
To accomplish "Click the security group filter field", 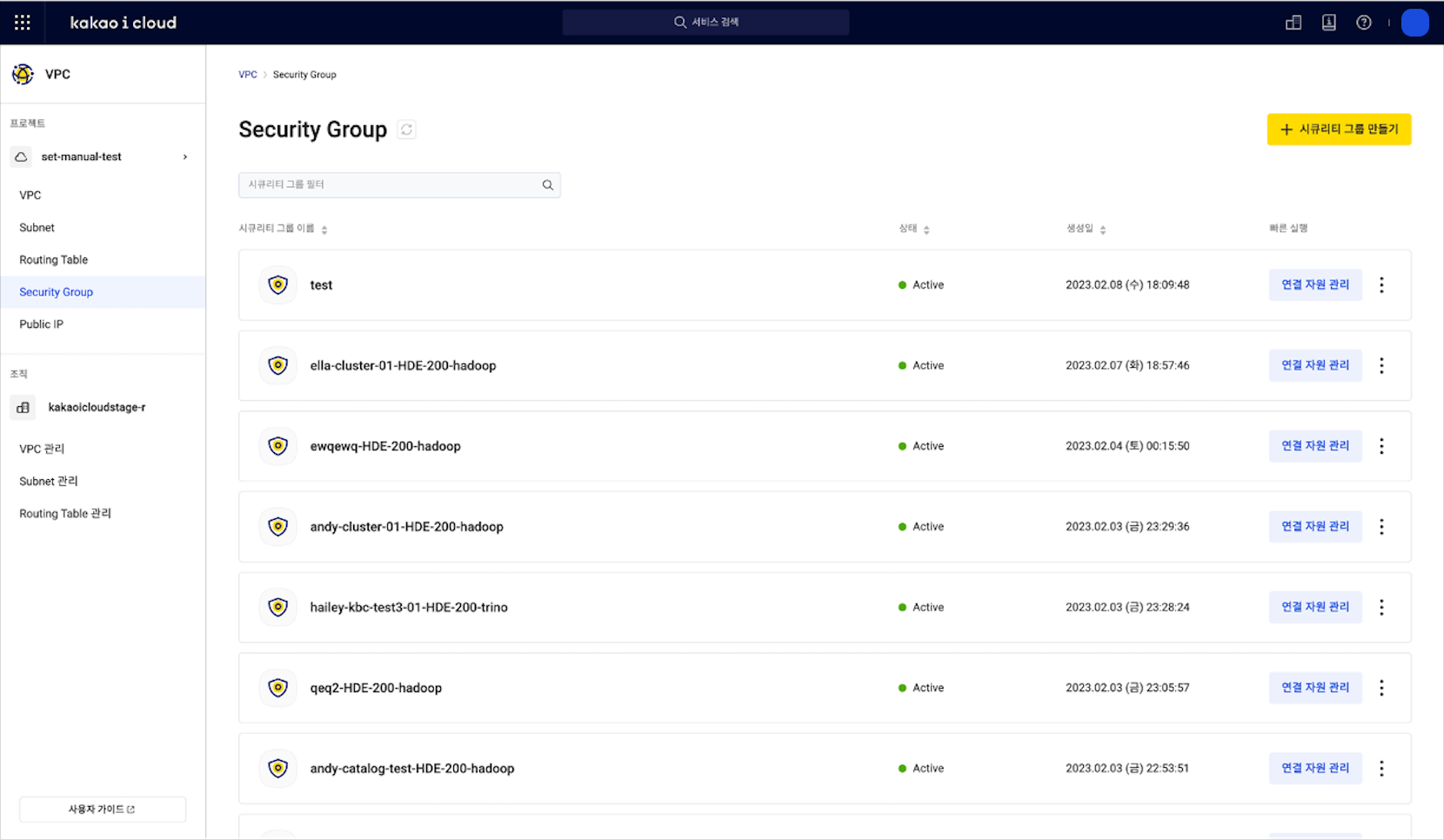I will [399, 184].
